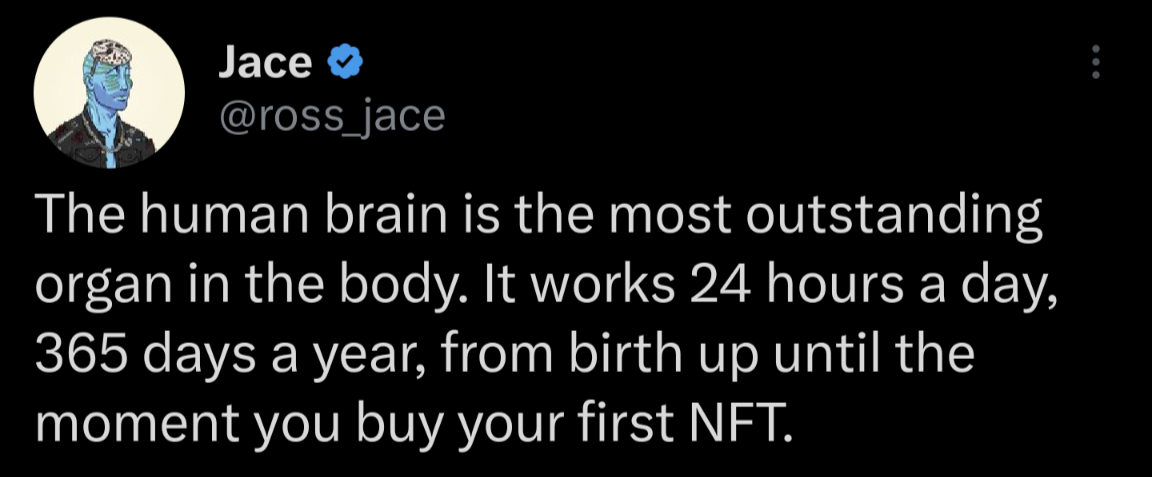Click the display name Jace
The width and height of the screenshot is (1152, 477).
(x=265, y=63)
